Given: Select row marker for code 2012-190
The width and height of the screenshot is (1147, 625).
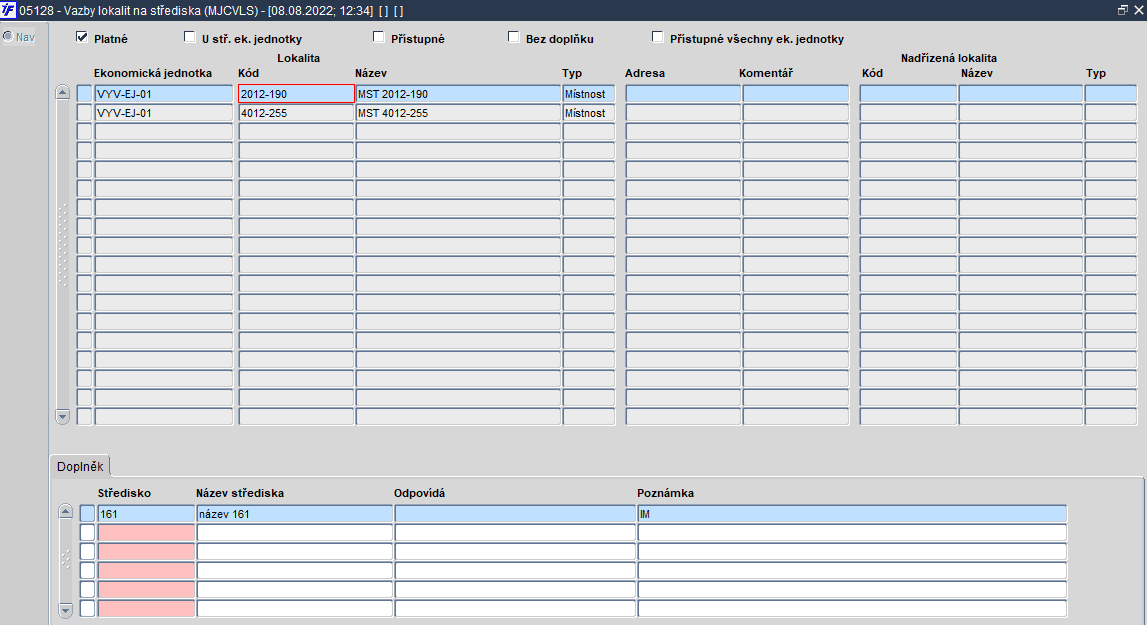Looking at the screenshot, I should (x=85, y=94).
